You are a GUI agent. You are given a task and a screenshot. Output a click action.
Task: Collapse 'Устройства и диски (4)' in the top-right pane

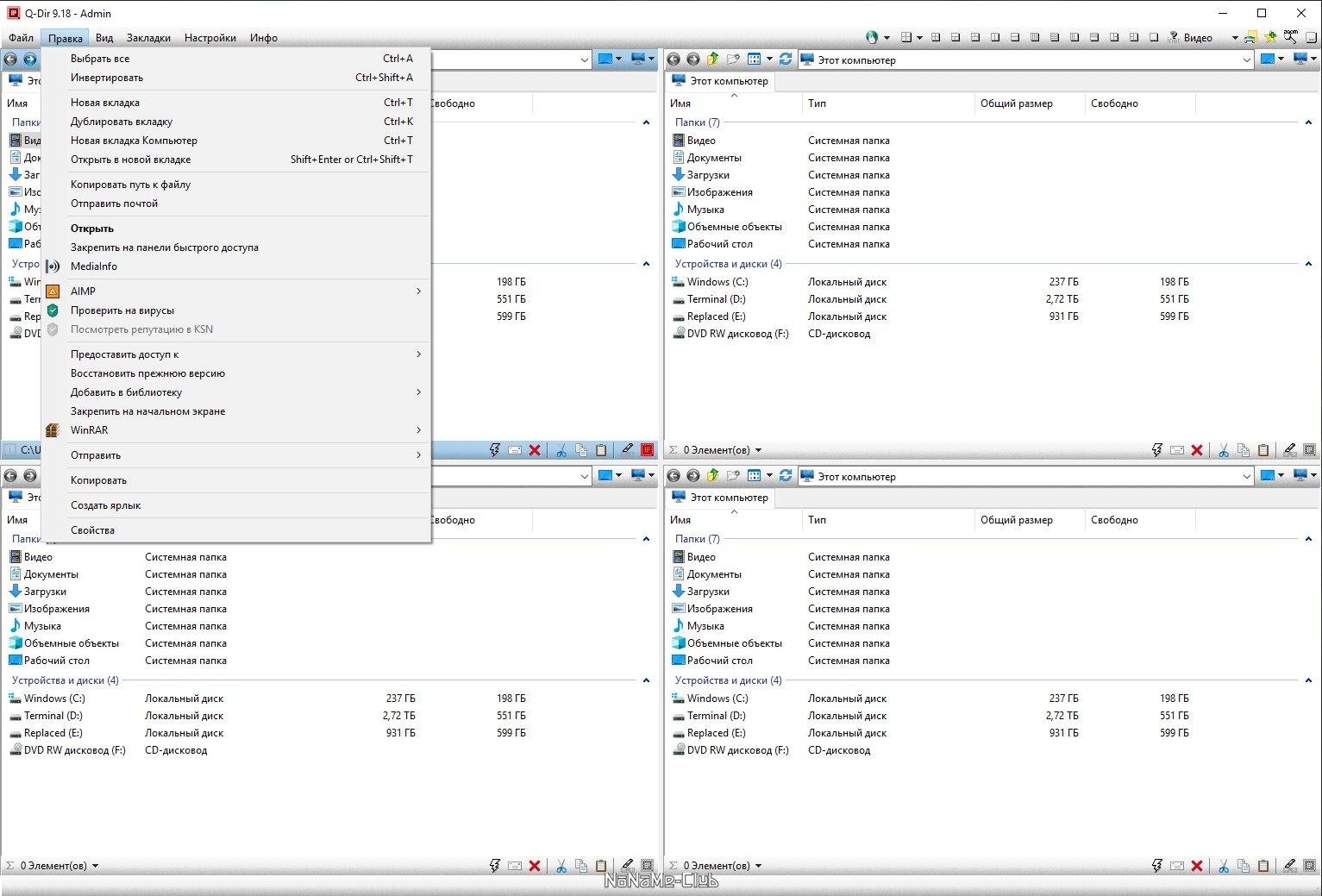[1308, 264]
